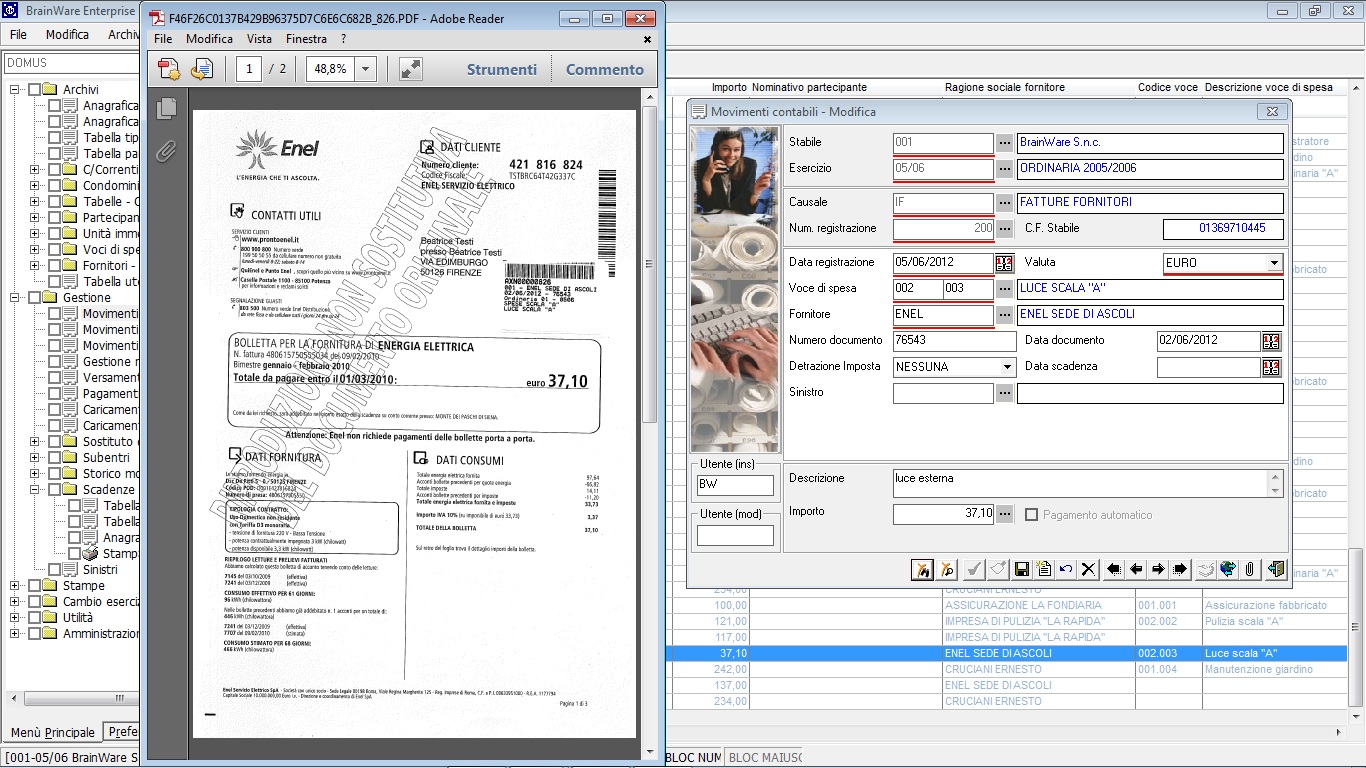Collapse the Scadenze tree node

pos(35,489)
